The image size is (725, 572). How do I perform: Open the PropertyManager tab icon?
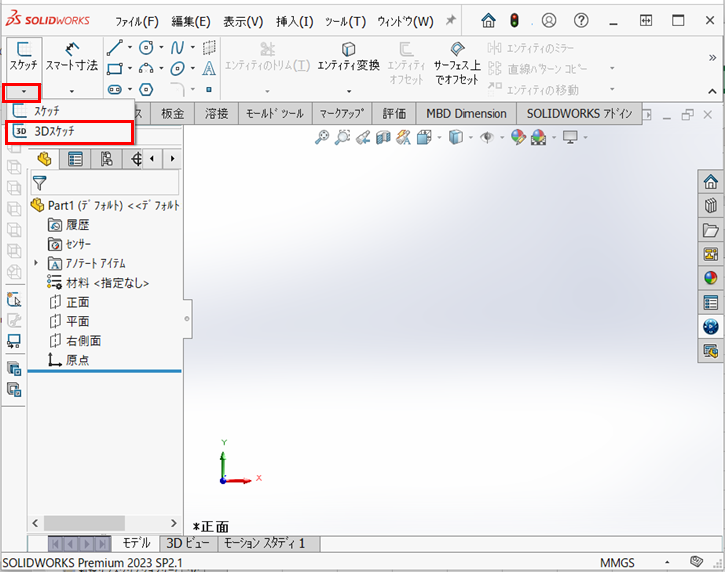75,159
